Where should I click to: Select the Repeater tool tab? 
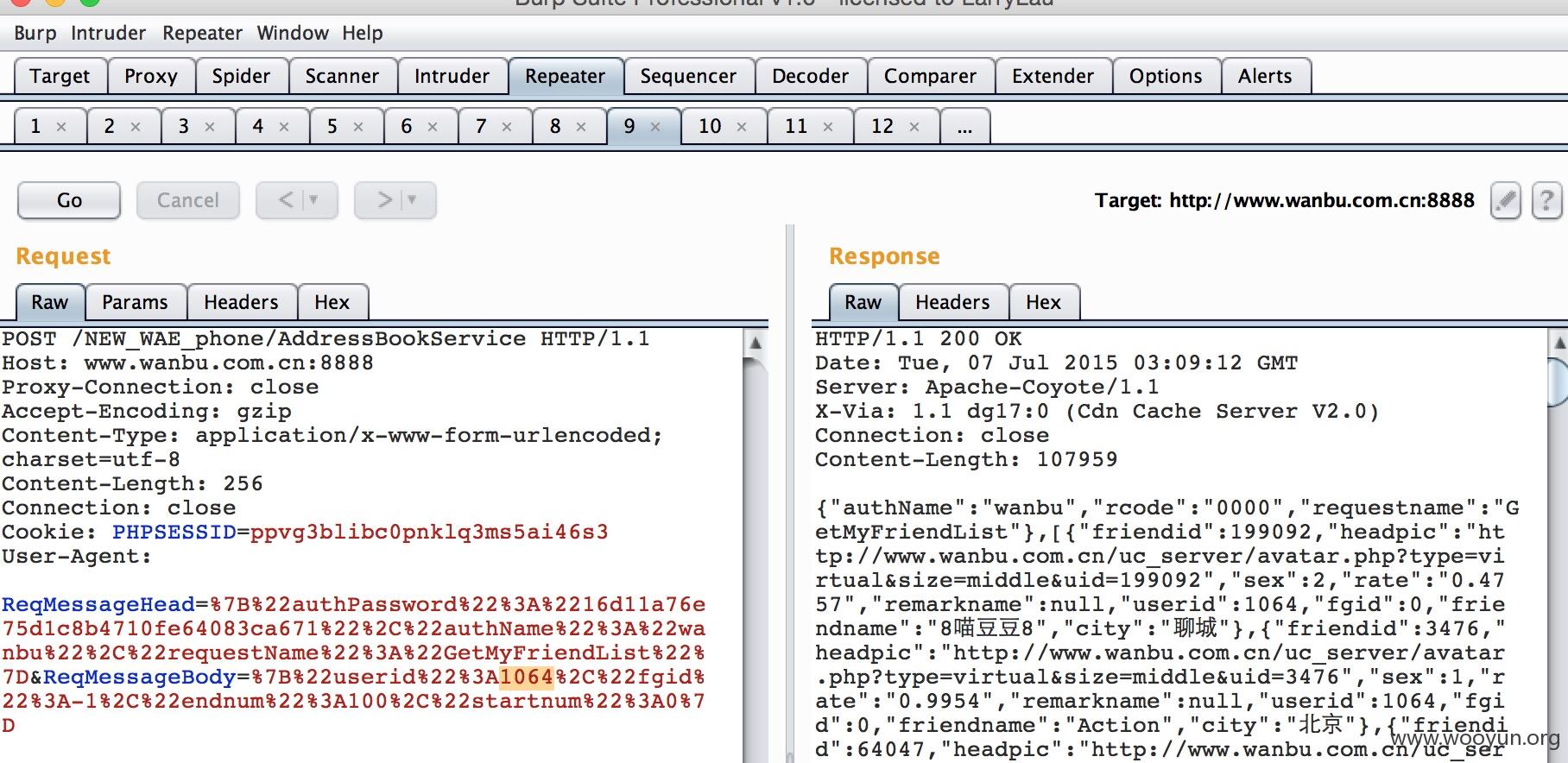(565, 76)
